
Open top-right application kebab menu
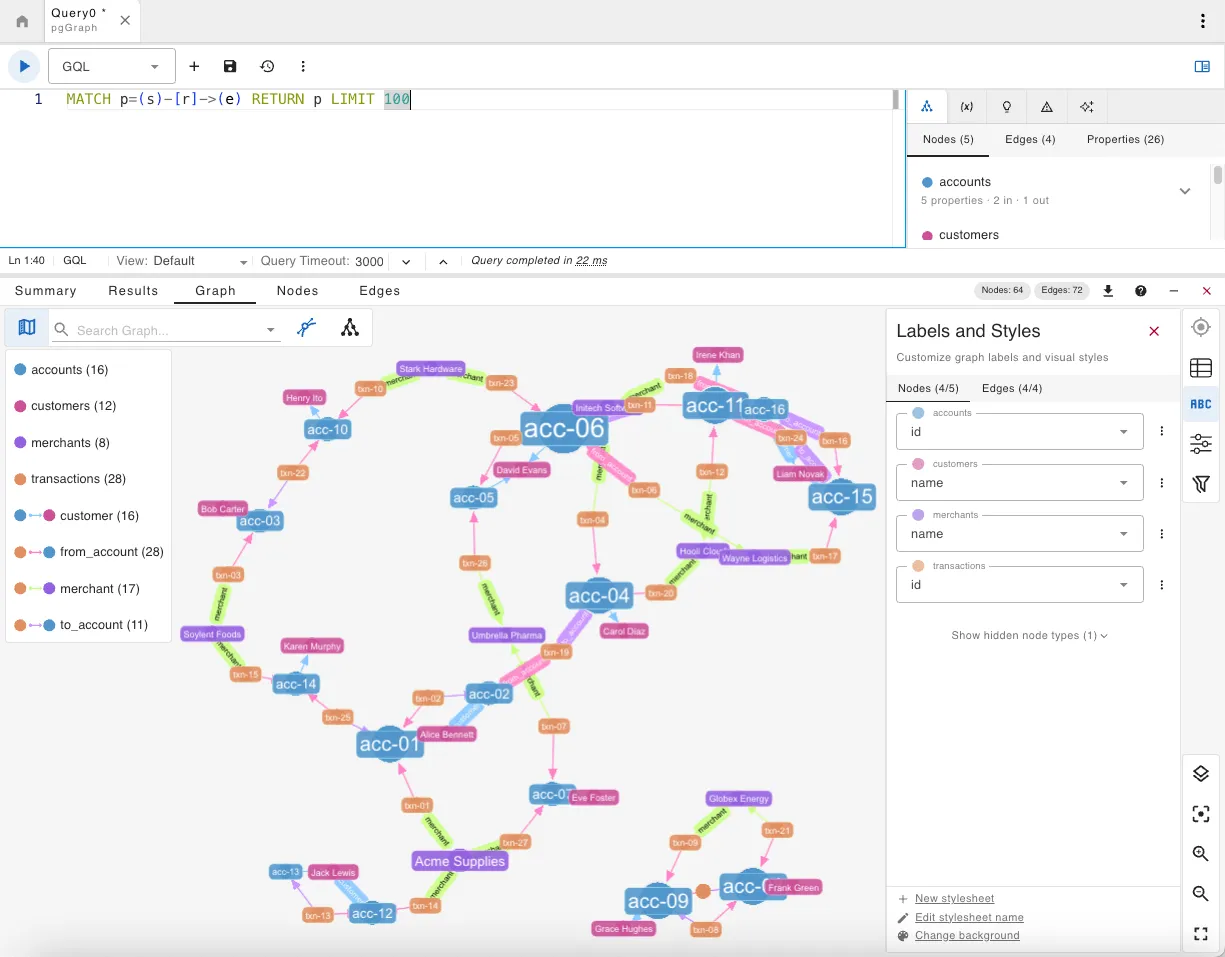pyautogui.click(x=1203, y=21)
